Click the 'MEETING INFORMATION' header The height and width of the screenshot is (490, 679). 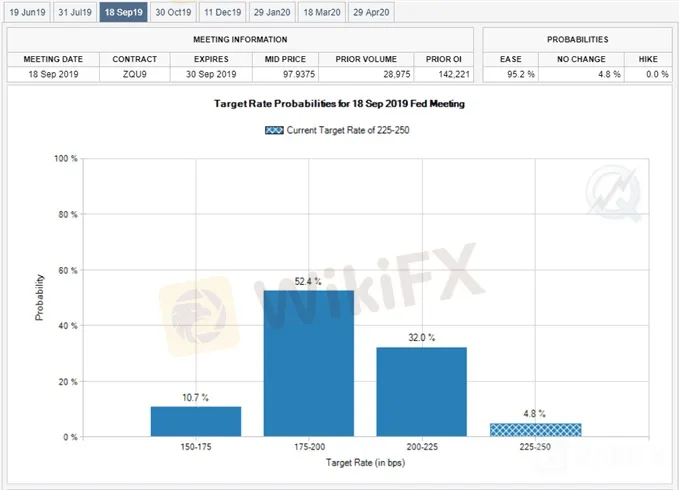pos(240,39)
